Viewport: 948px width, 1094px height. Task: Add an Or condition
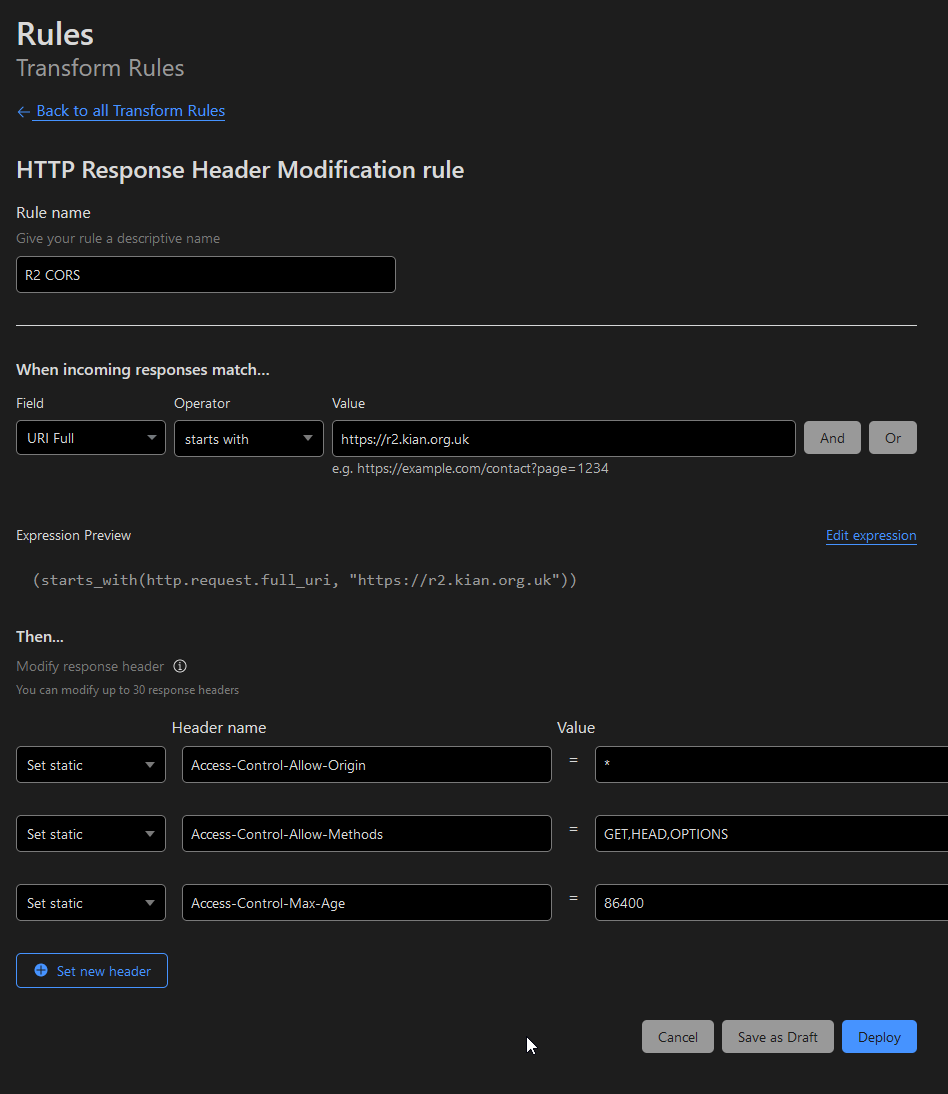coord(892,438)
